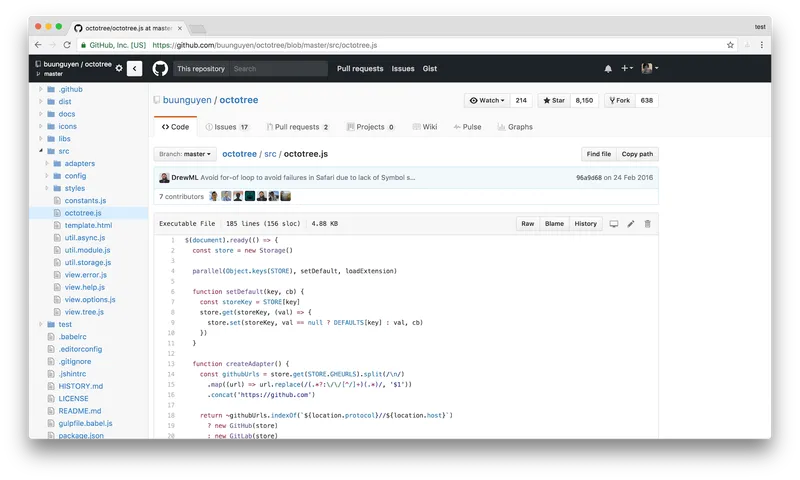The height and width of the screenshot is (480, 800).
Task: Fork the octotree repository
Action: tap(619, 100)
